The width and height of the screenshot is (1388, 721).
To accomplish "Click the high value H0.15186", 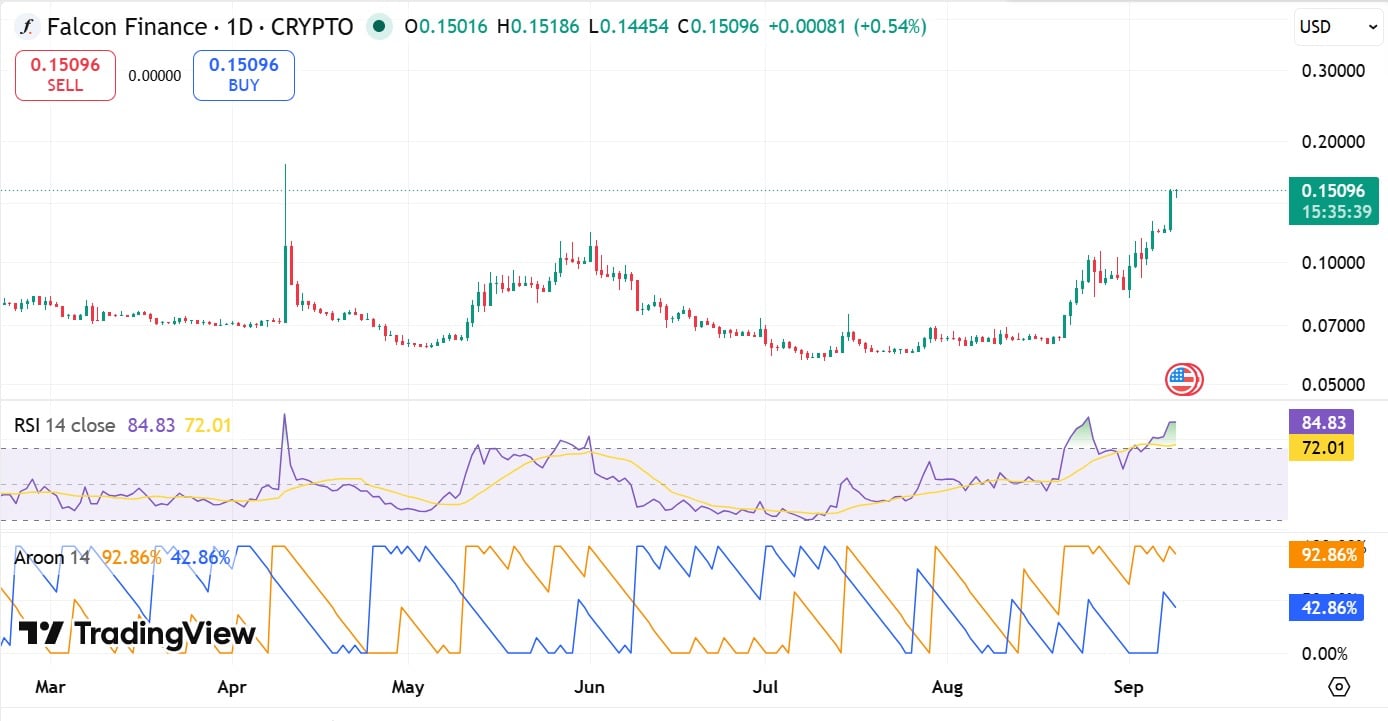I will pos(540,27).
